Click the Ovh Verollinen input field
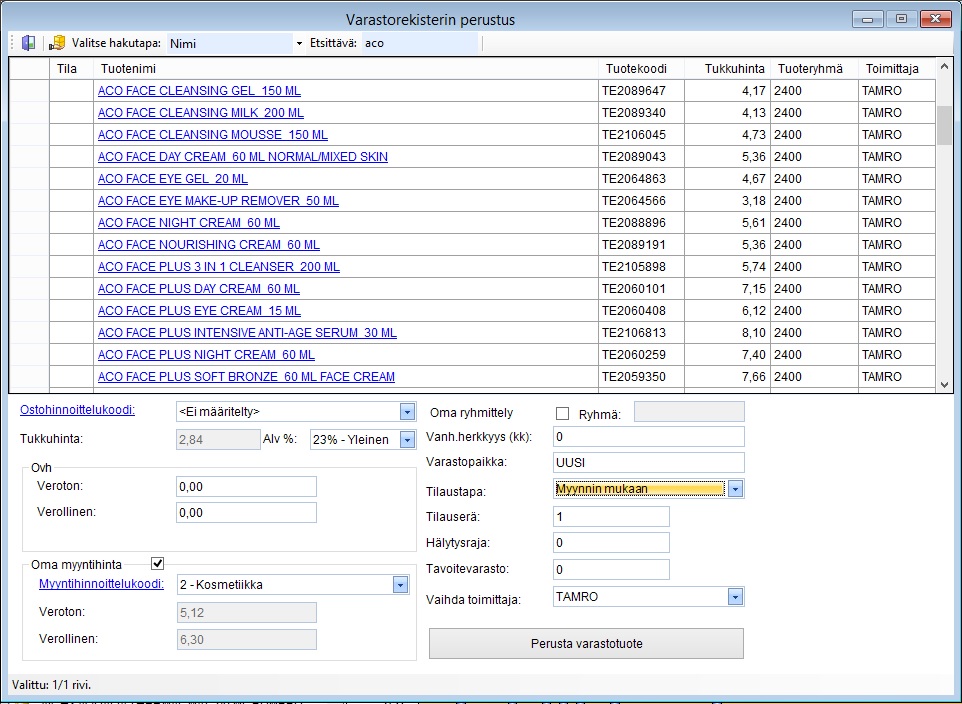The height and width of the screenshot is (704, 962). tap(246, 513)
